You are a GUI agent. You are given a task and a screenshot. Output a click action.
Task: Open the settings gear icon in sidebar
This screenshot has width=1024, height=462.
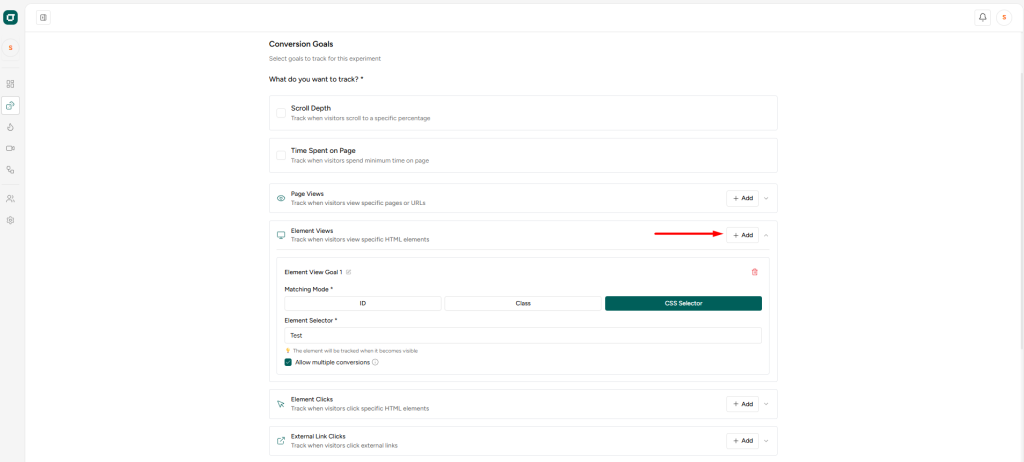point(10,220)
